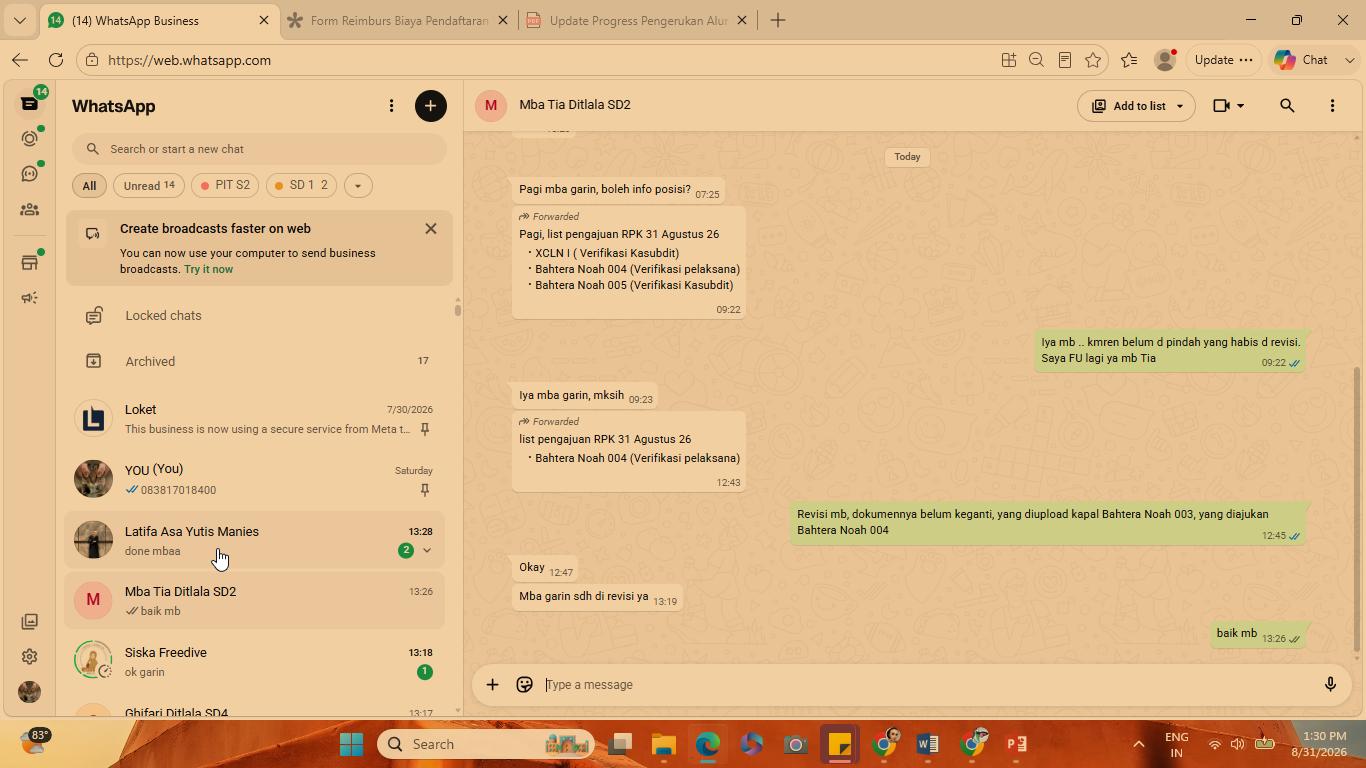Open the WhatsApp sidebar three-dot menu
The image size is (1366, 768).
(391, 106)
